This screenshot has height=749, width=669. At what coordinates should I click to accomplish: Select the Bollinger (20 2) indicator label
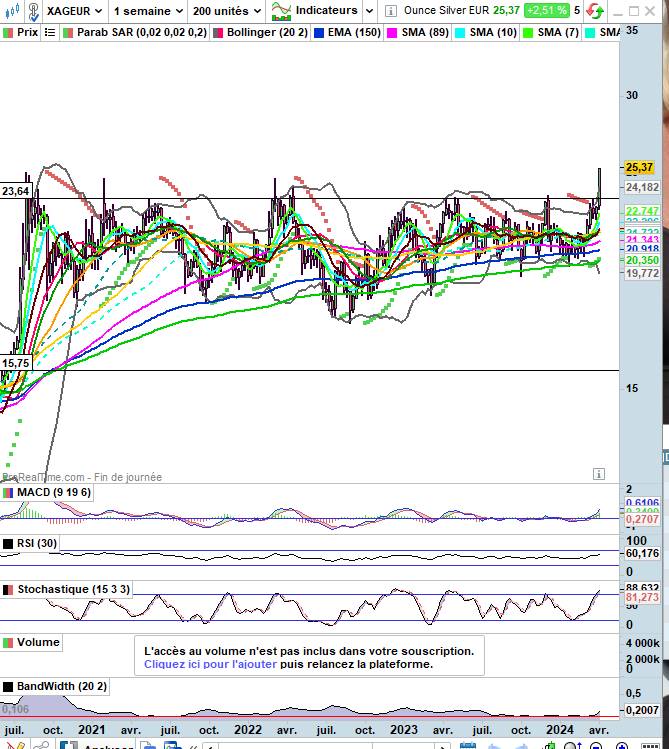pos(267,32)
